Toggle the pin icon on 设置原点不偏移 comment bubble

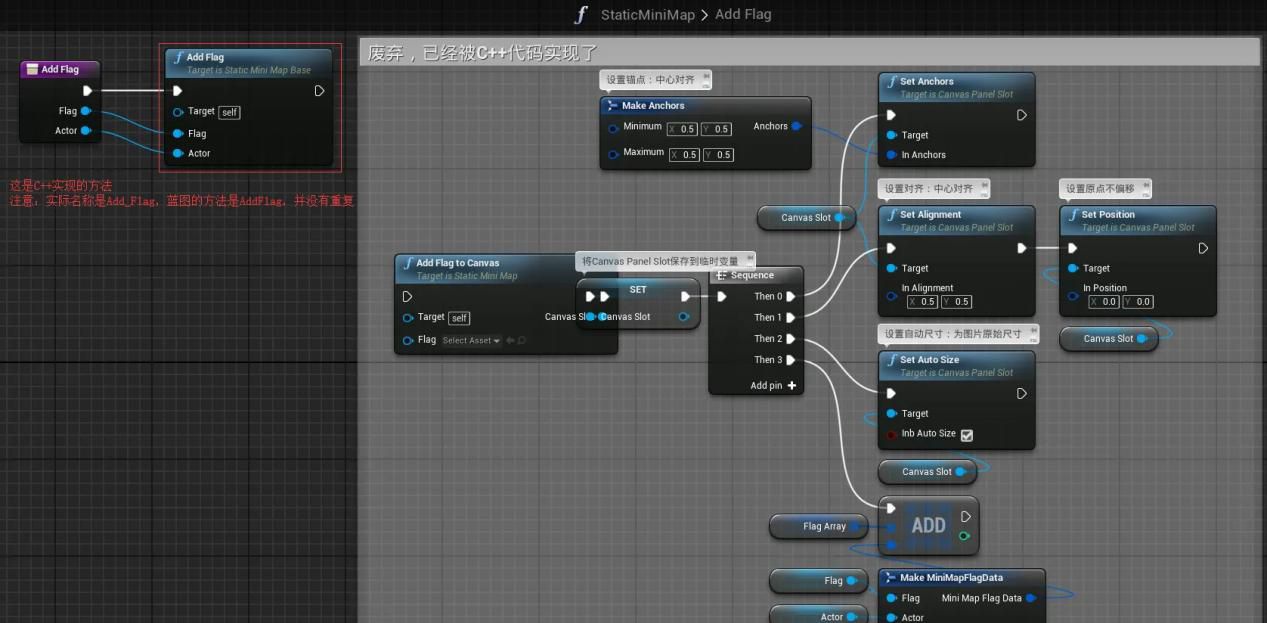click(1146, 185)
